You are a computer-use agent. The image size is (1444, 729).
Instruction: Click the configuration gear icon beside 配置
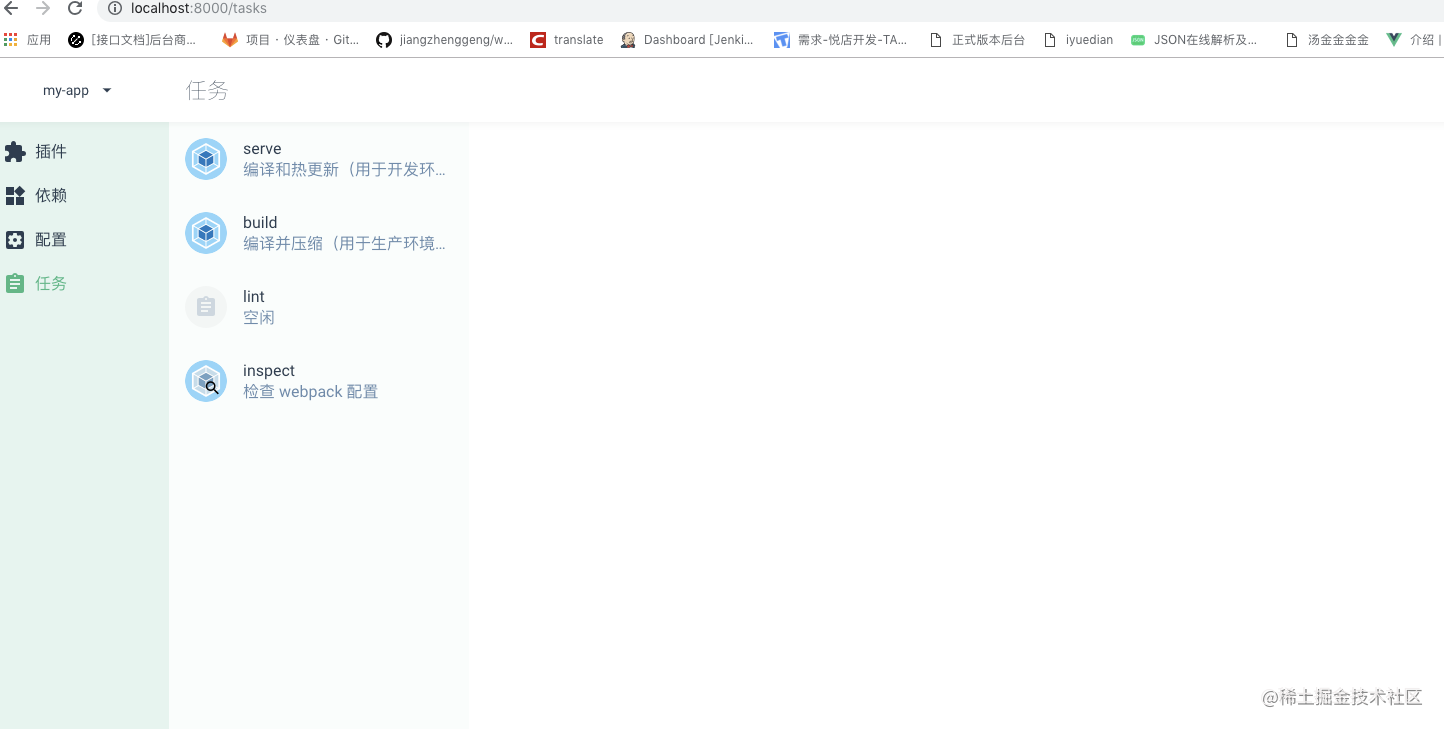[15, 240]
